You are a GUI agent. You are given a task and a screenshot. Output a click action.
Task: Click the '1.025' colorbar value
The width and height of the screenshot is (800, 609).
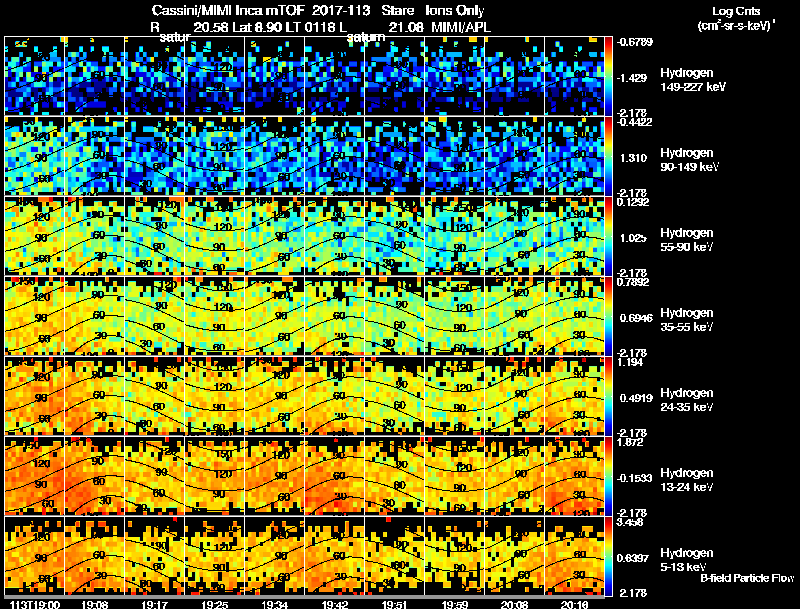pyautogui.click(x=634, y=238)
